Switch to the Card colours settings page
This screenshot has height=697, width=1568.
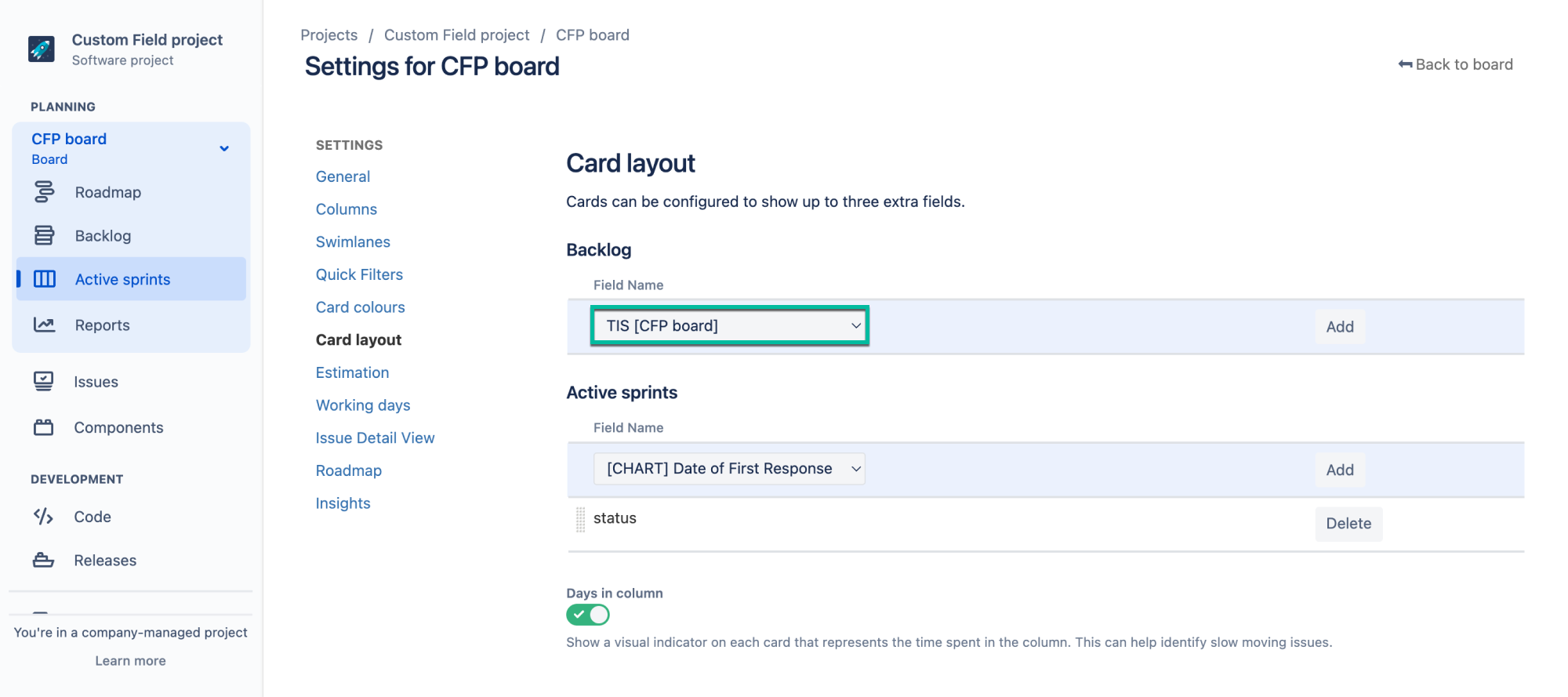(x=360, y=307)
